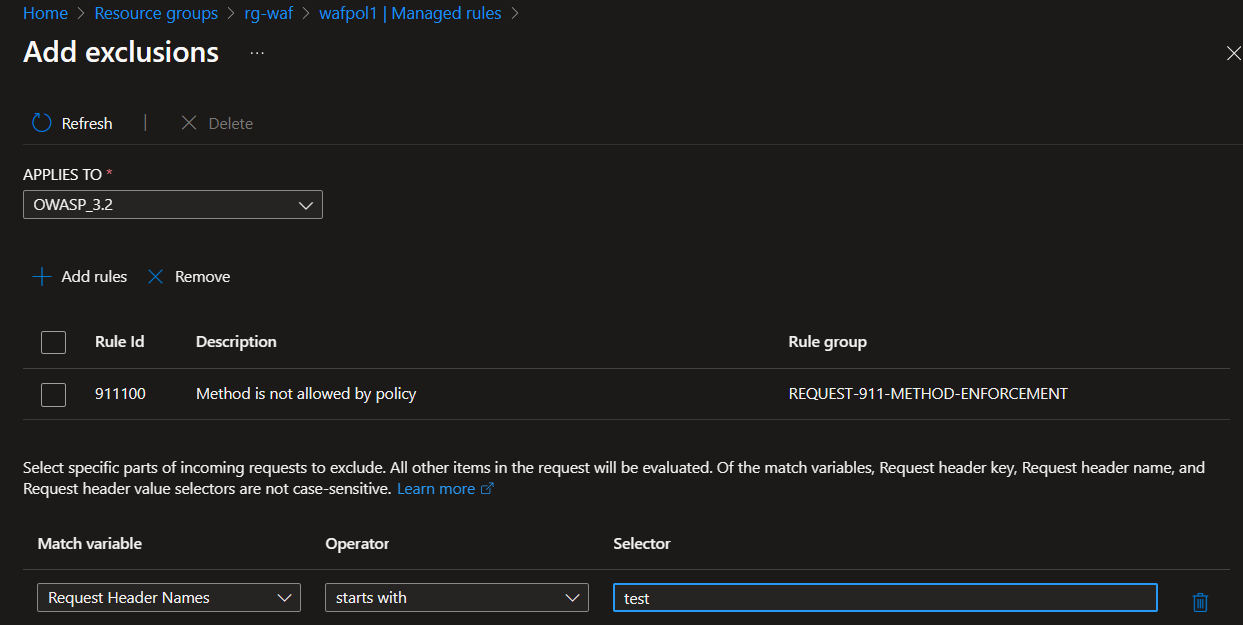Click the APPLIES TO field label
1243x625 pixels.
[x=63, y=174]
